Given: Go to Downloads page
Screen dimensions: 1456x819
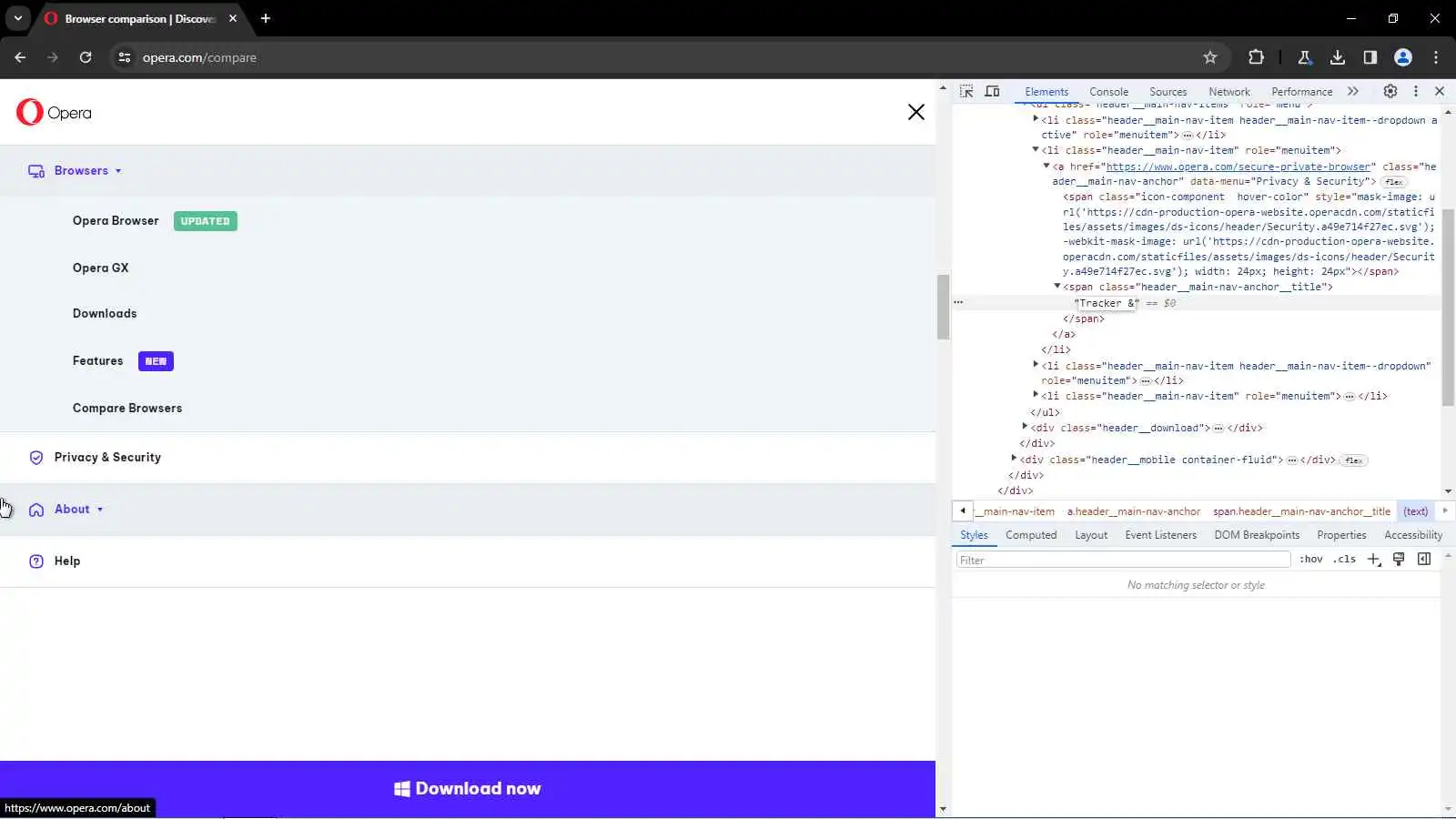Looking at the screenshot, I should [x=105, y=314].
